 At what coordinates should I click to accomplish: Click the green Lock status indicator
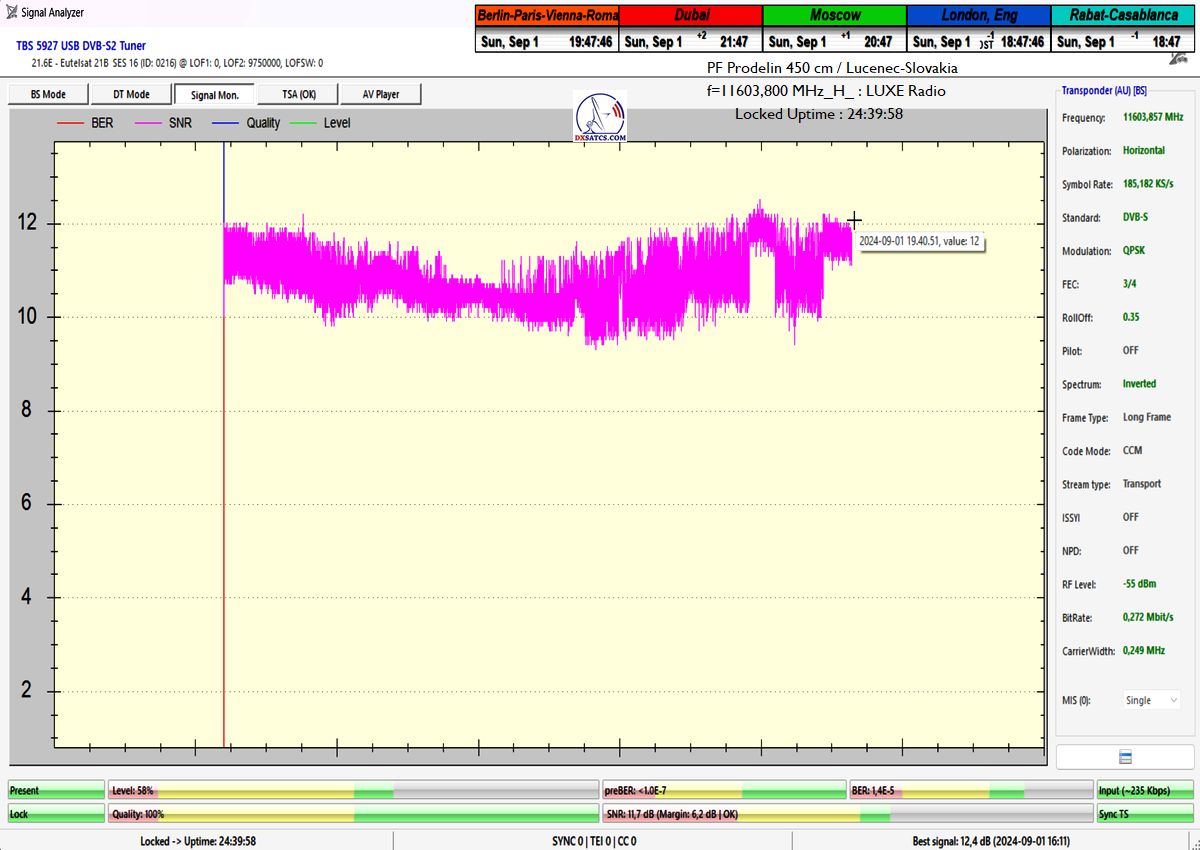pyautogui.click(x=56, y=814)
